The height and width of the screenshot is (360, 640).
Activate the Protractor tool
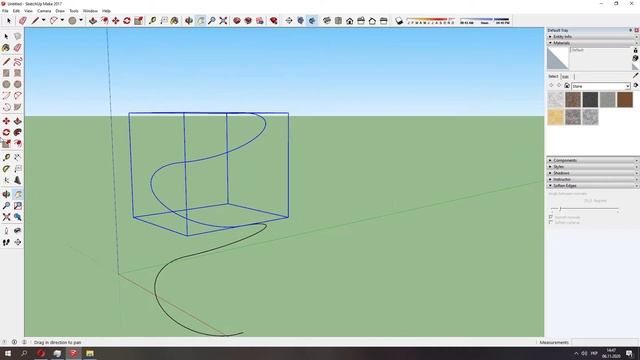pos(6,169)
